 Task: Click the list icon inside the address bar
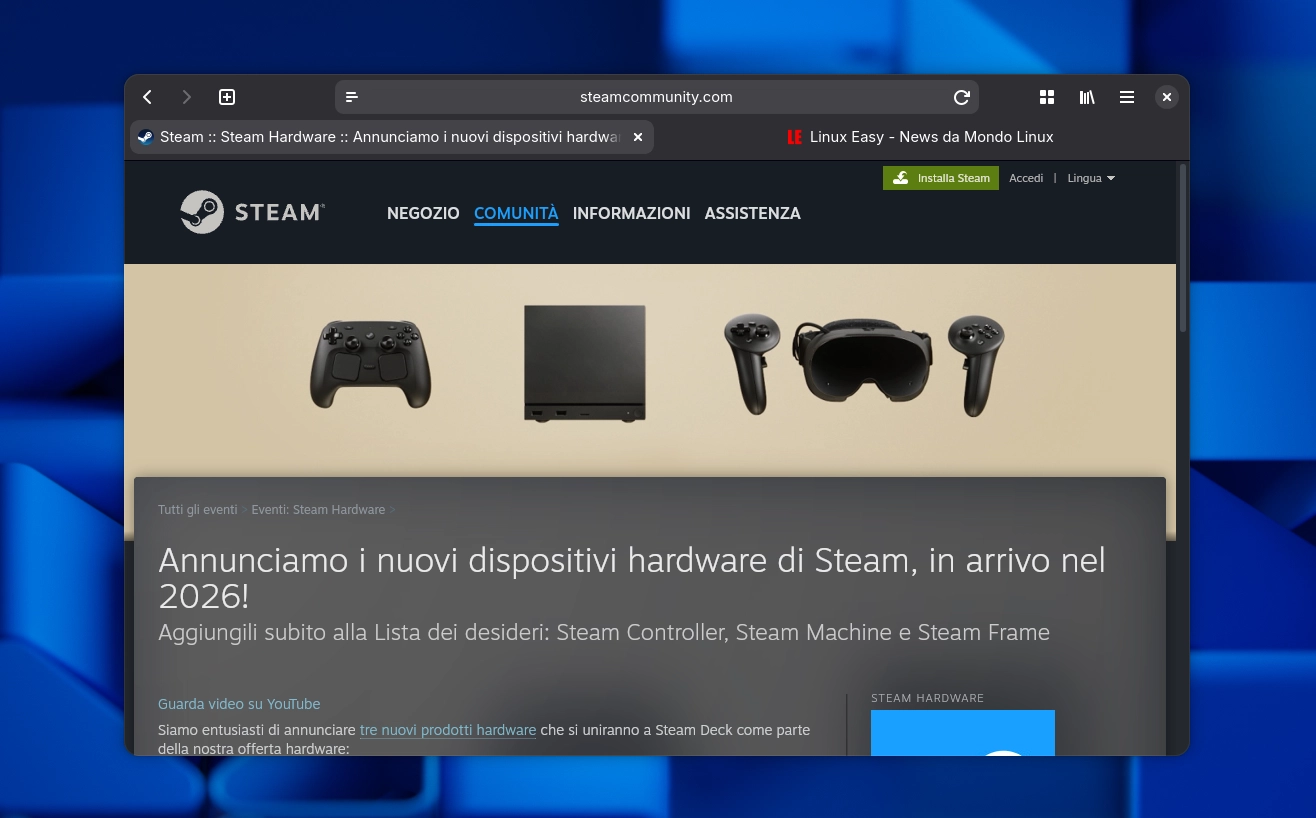[352, 97]
